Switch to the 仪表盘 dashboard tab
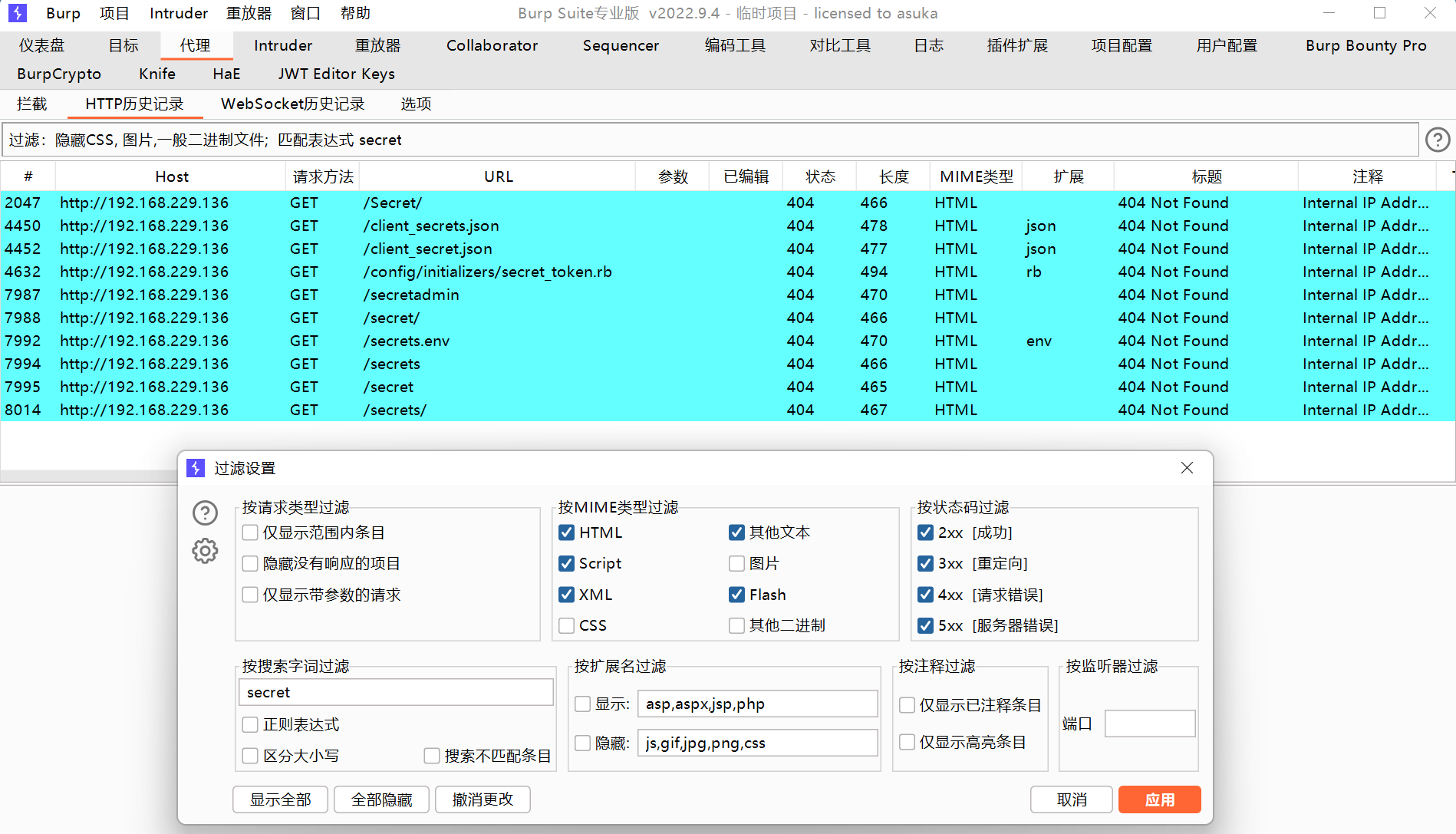 [x=42, y=45]
